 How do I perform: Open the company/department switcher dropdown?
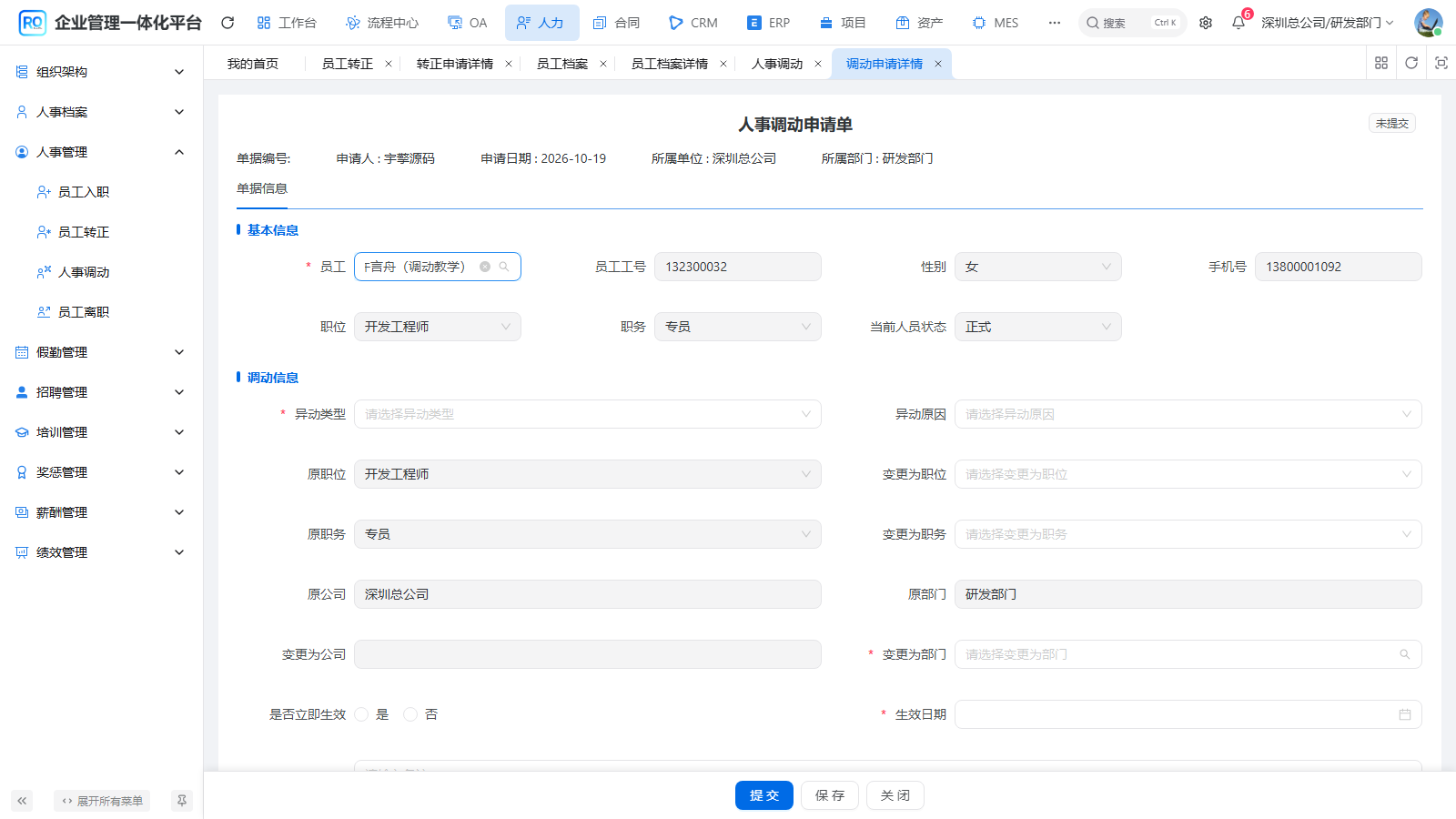click(x=1328, y=23)
